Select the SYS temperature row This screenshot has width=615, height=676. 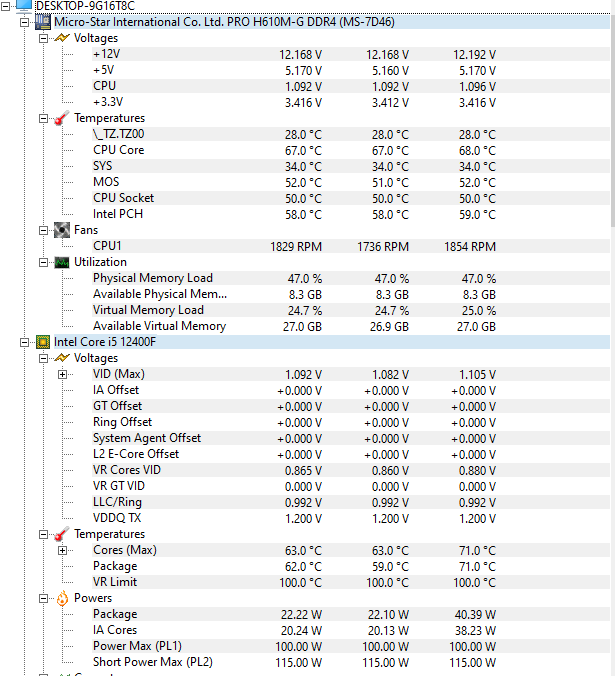click(x=350, y=166)
